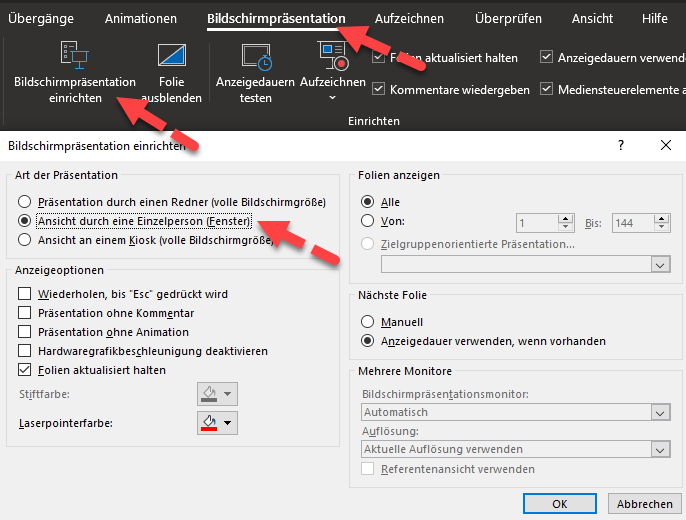Click the help question mark in dialog
Image resolution: width=686 pixels, height=520 pixels.
click(x=621, y=145)
